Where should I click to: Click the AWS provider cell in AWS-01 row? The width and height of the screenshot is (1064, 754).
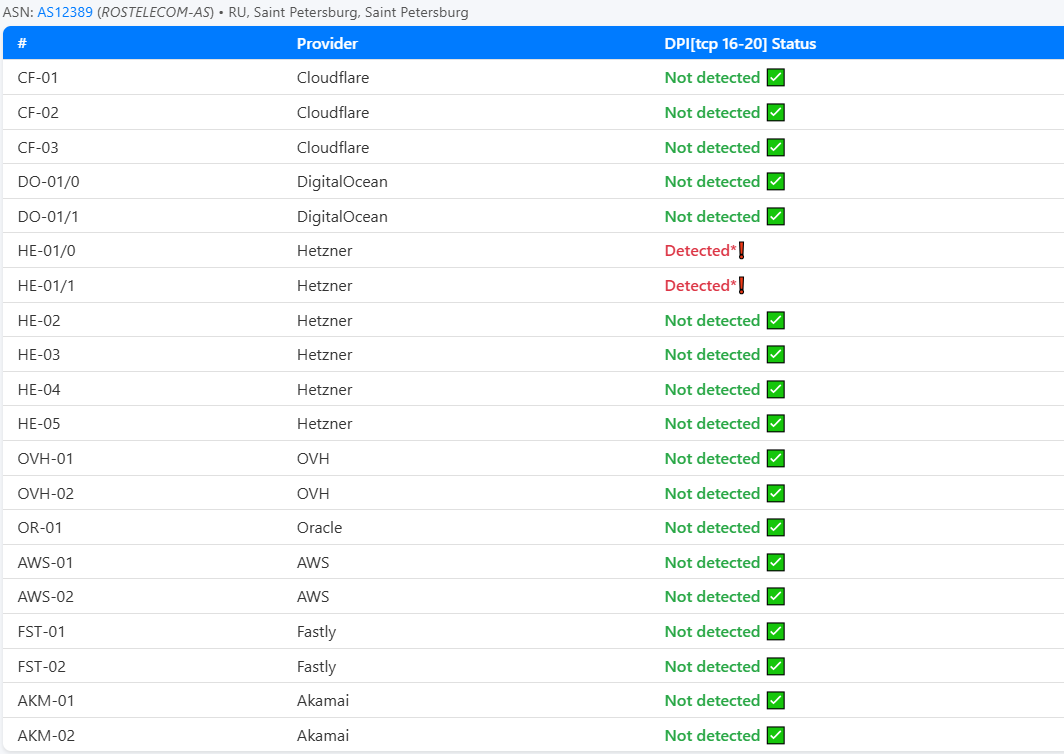313,563
